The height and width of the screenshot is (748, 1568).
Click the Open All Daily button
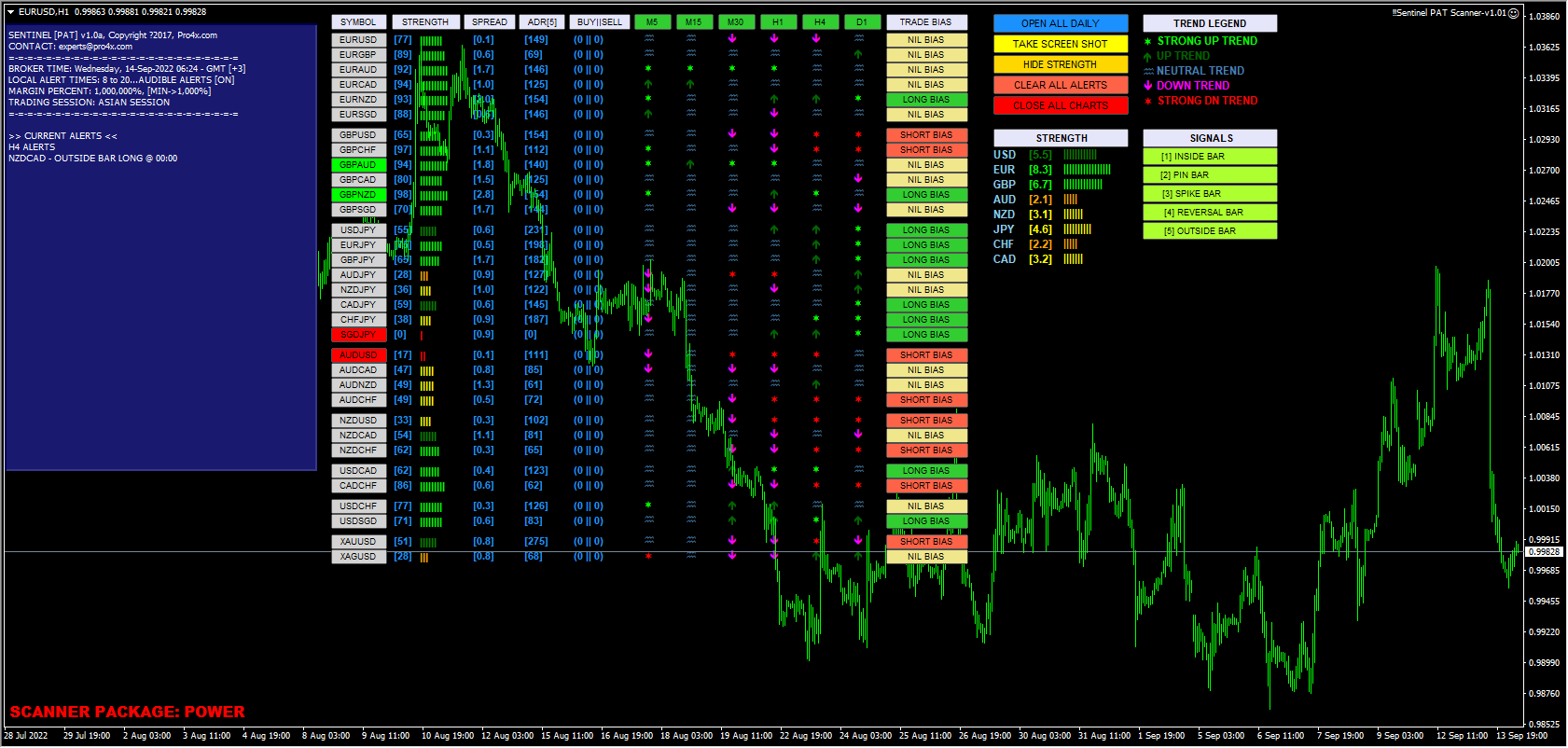(x=1060, y=23)
